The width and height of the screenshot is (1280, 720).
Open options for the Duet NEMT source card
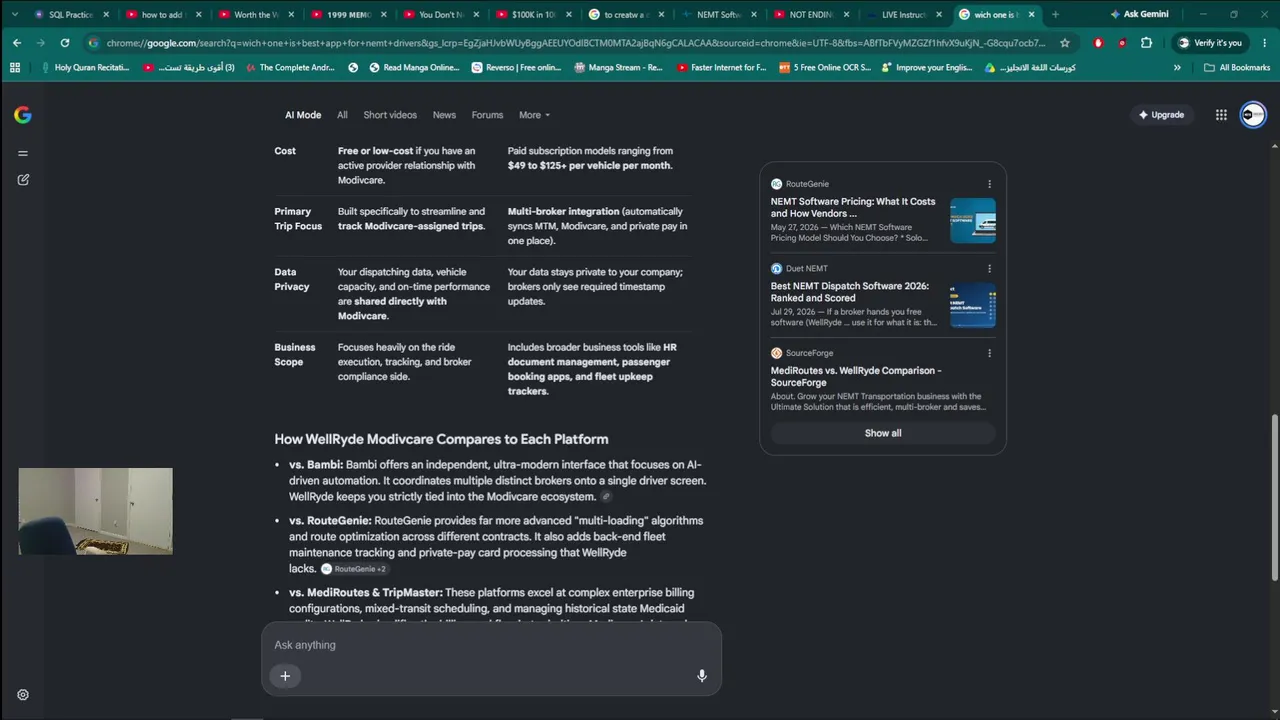990,268
